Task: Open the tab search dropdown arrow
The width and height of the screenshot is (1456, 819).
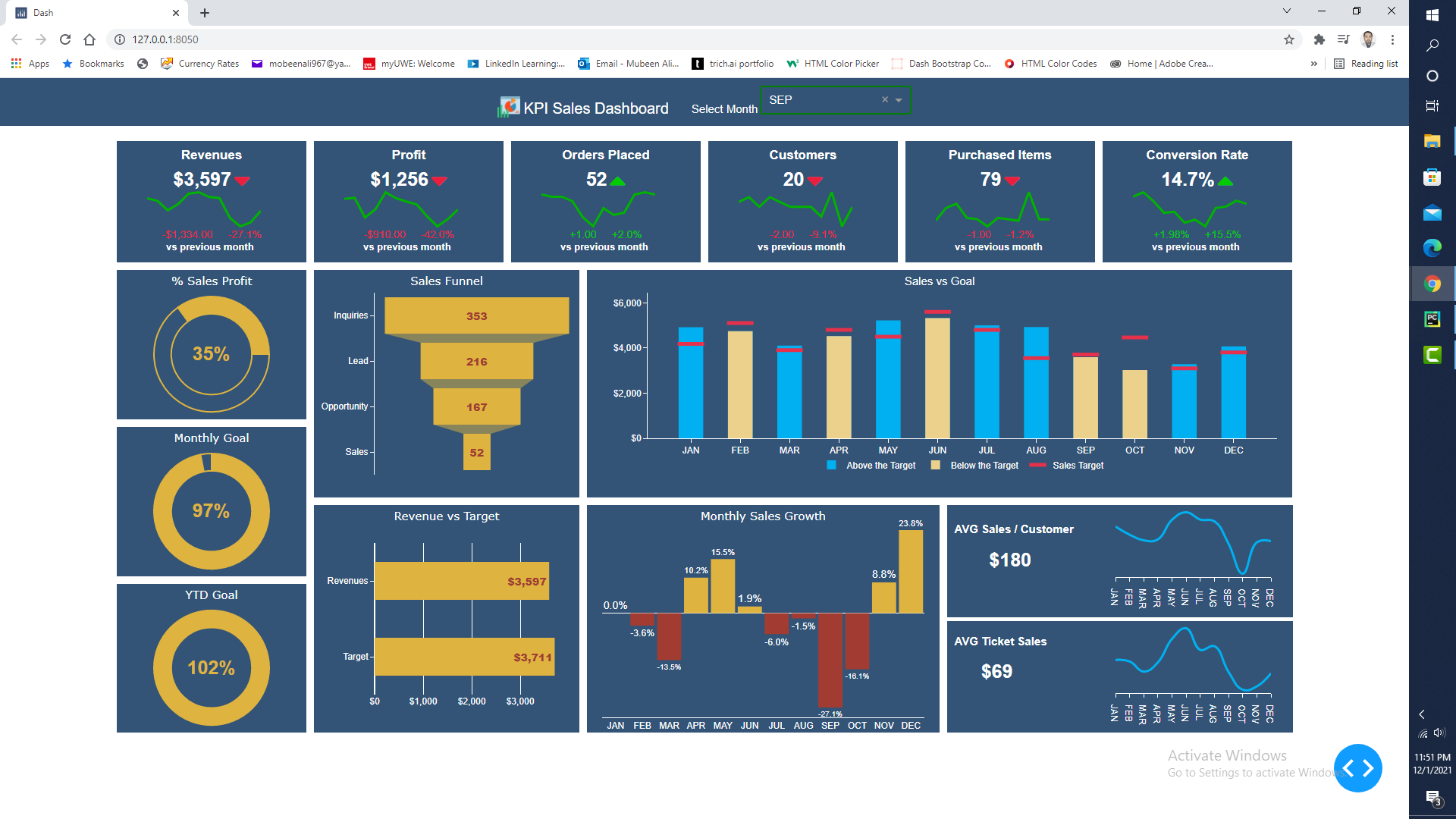Action: (x=1286, y=11)
